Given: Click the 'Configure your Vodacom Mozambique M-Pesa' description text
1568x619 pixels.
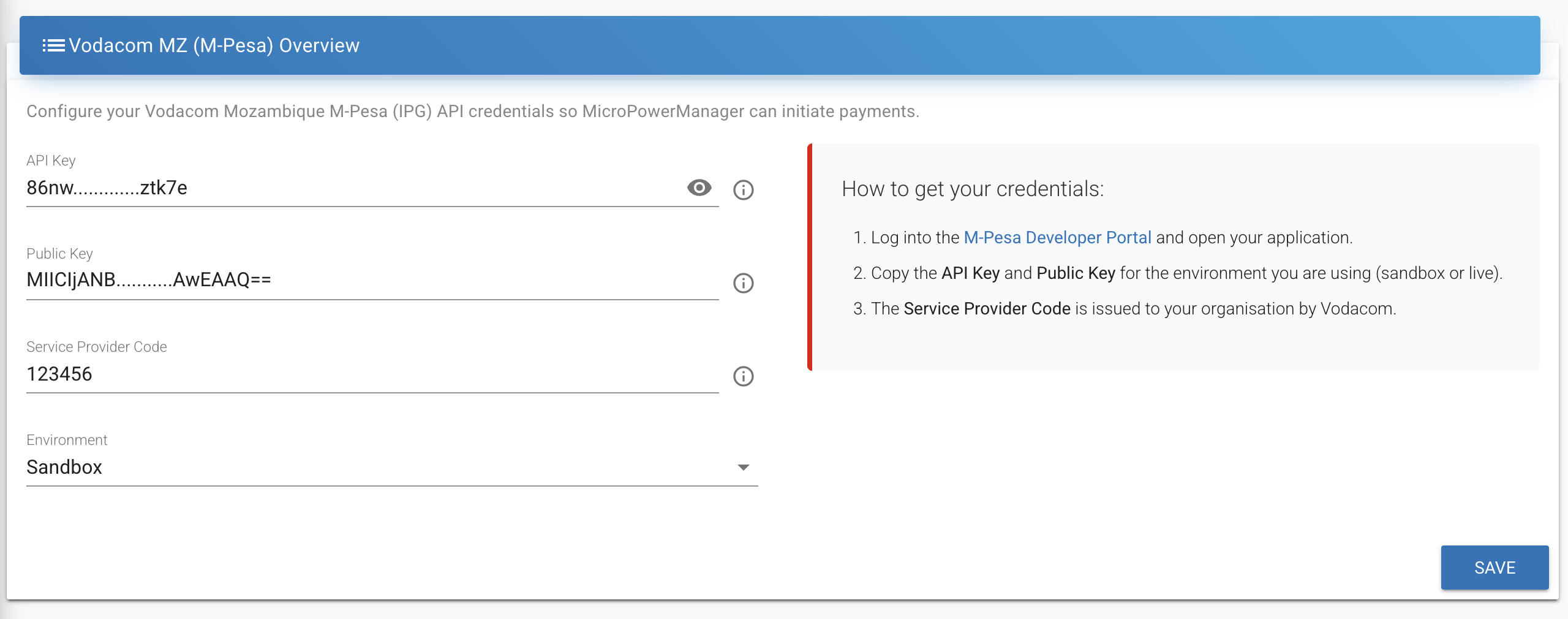Looking at the screenshot, I should (x=473, y=112).
